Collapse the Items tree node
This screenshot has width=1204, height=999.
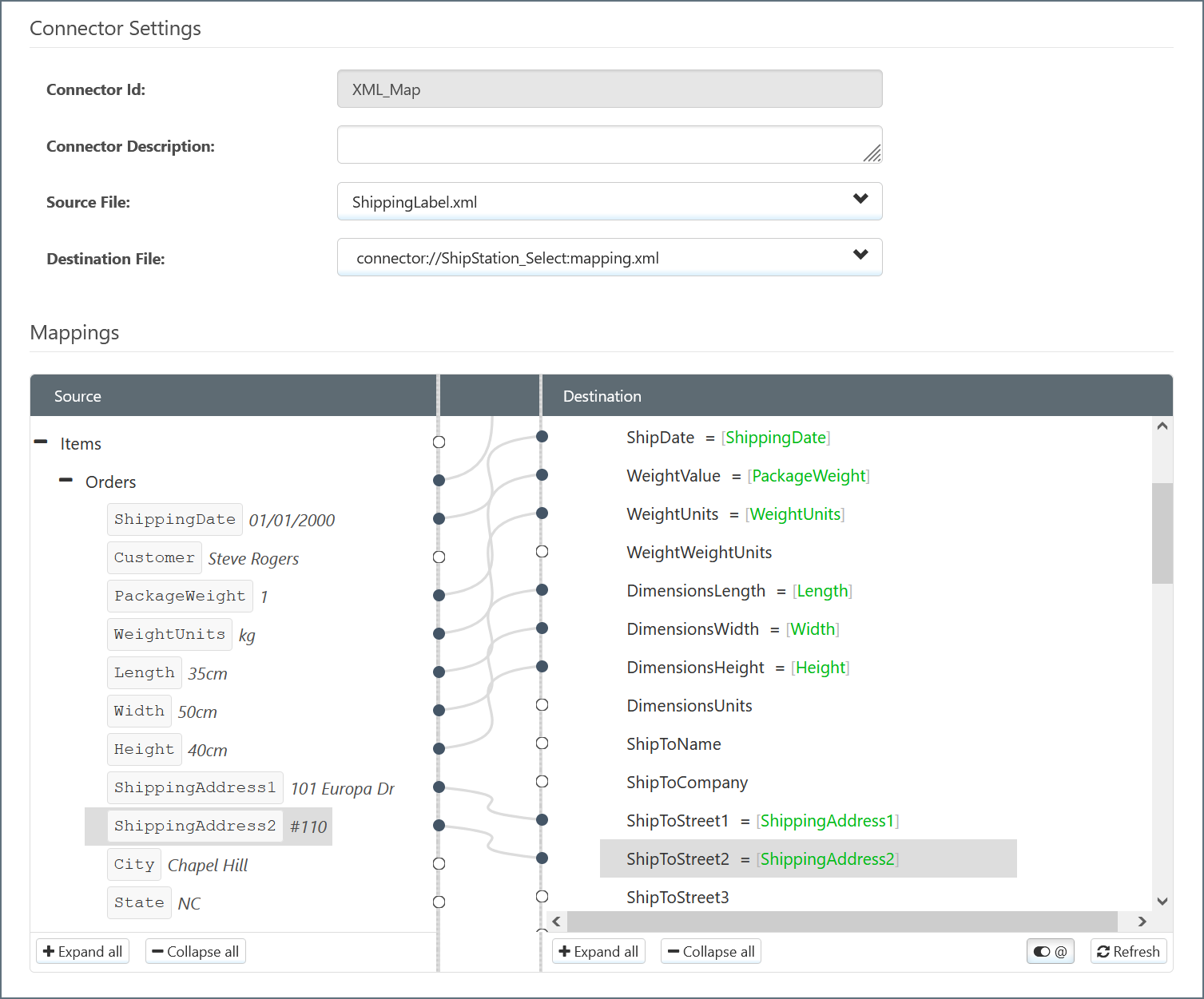[41, 442]
